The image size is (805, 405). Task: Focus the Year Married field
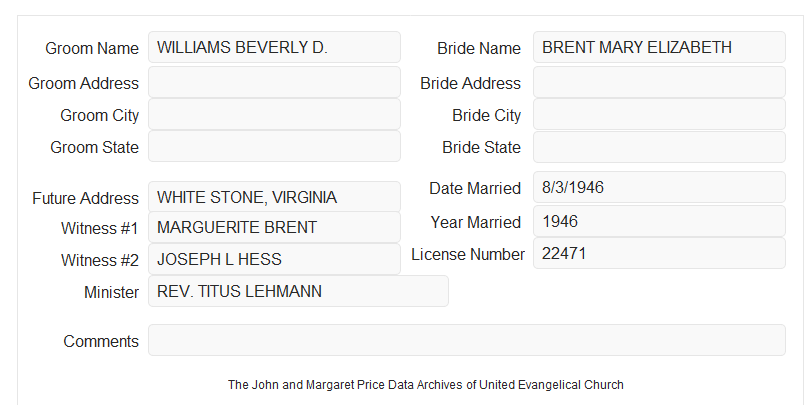pyautogui.click(x=659, y=221)
